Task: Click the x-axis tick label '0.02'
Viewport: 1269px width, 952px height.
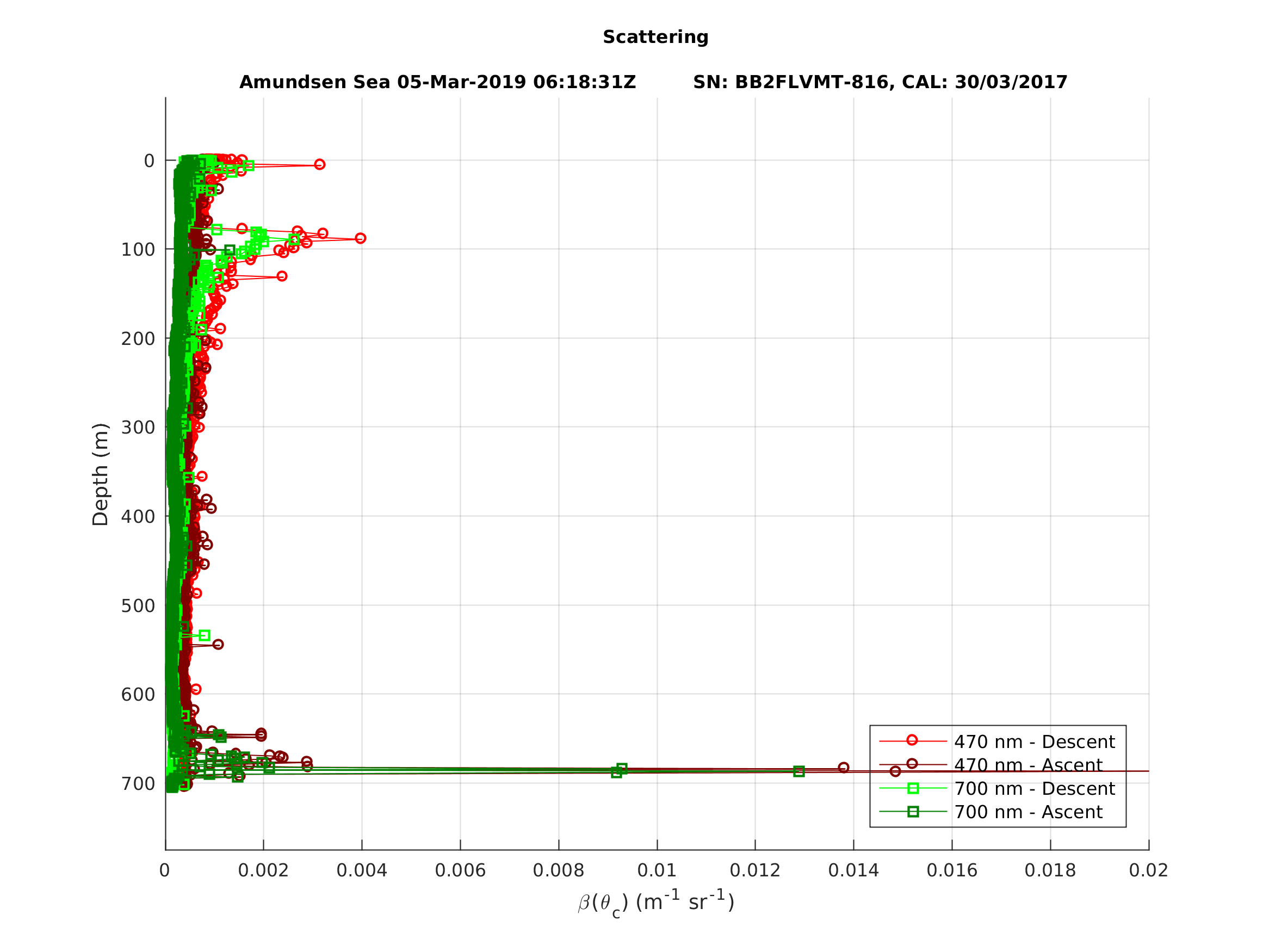Action: point(1149,870)
